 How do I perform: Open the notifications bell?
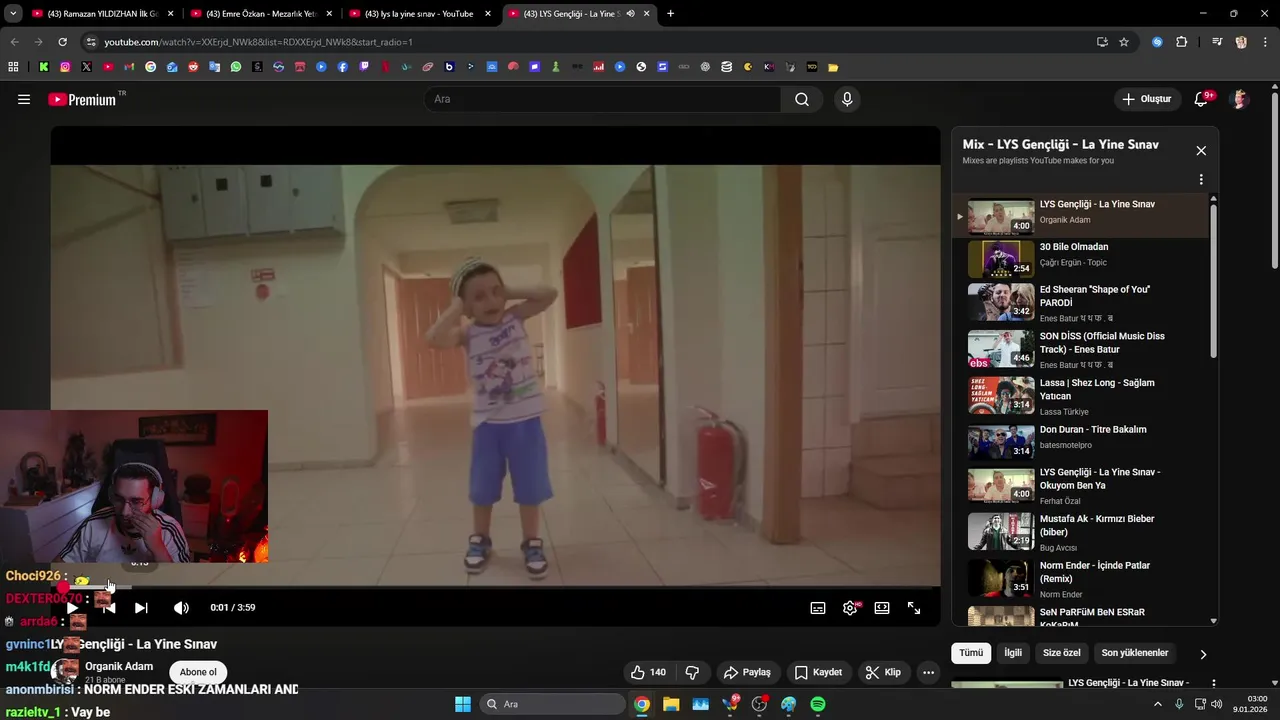coord(1202,99)
